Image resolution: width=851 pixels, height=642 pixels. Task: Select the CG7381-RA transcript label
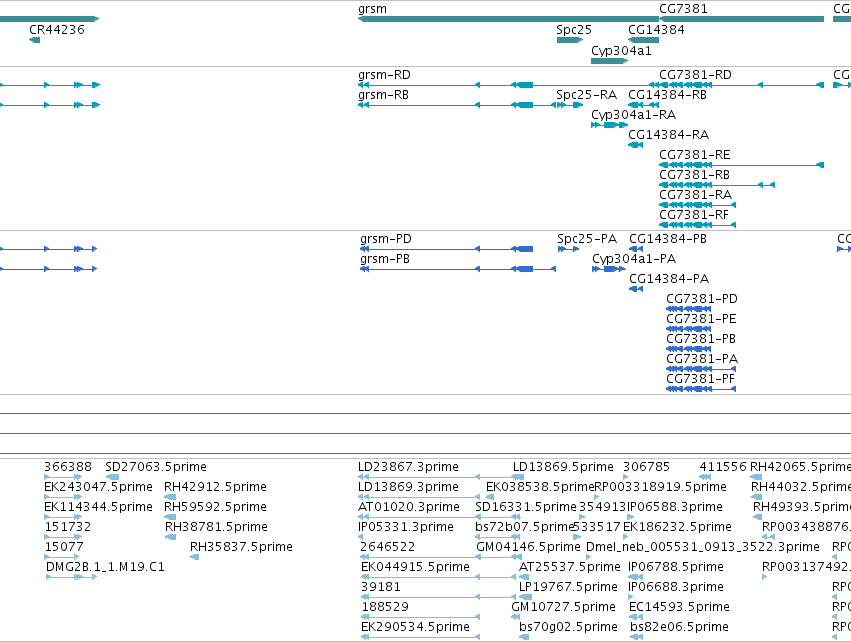(696, 195)
